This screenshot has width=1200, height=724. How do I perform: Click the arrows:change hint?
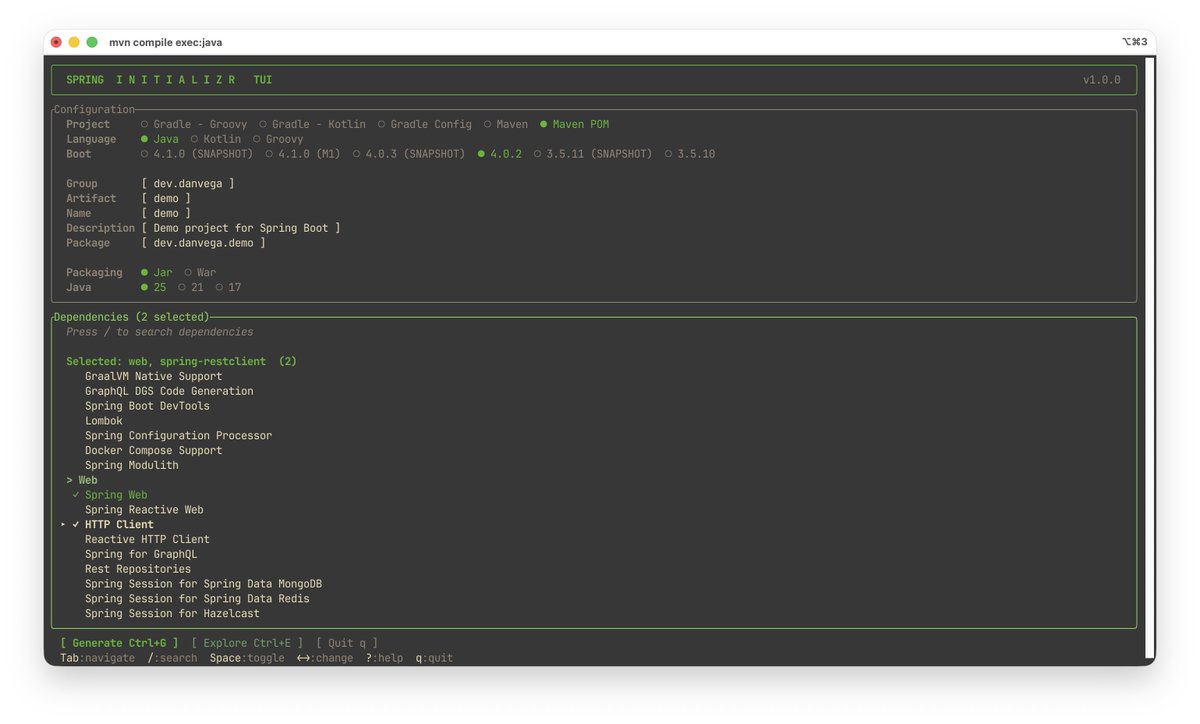pos(325,658)
